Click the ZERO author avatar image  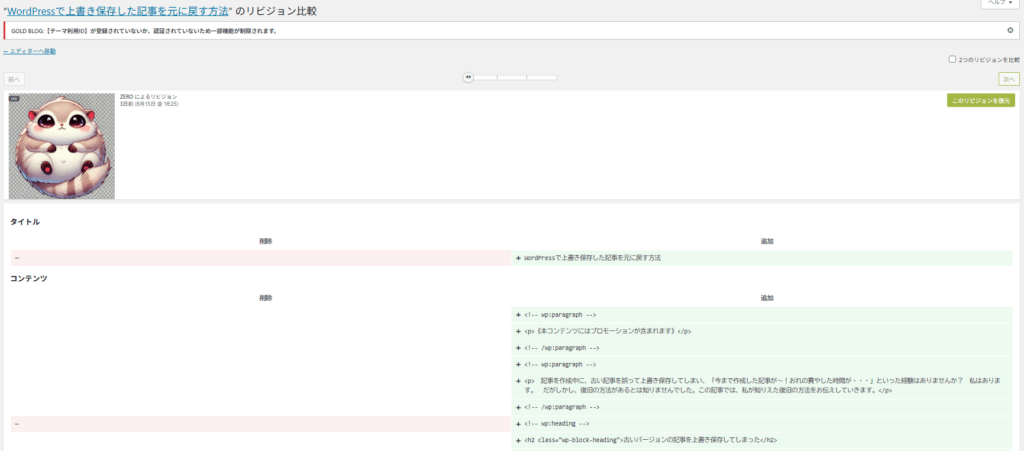coord(62,146)
